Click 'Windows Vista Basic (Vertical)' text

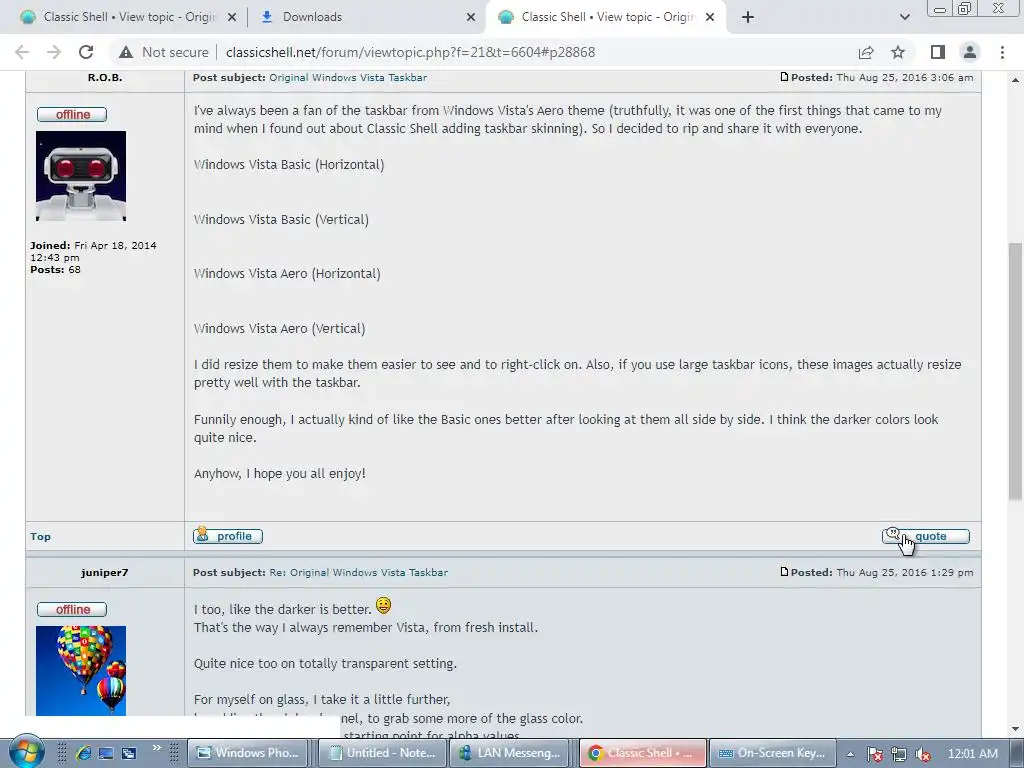click(281, 219)
